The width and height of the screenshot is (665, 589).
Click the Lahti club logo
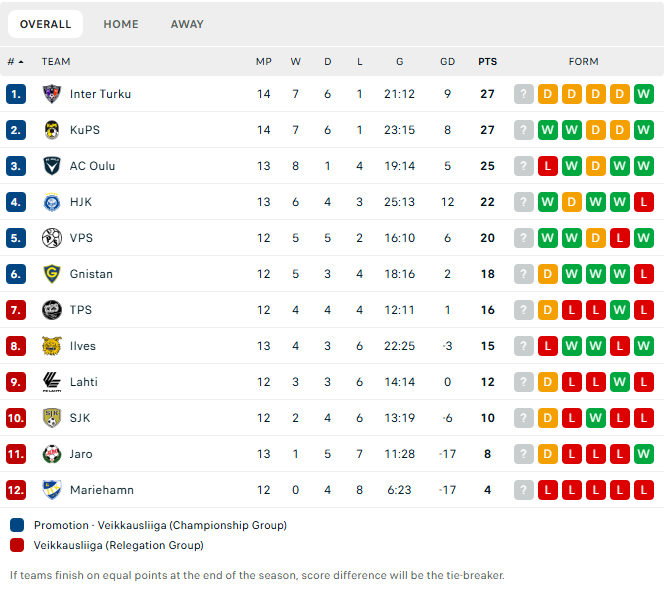pyautogui.click(x=52, y=382)
